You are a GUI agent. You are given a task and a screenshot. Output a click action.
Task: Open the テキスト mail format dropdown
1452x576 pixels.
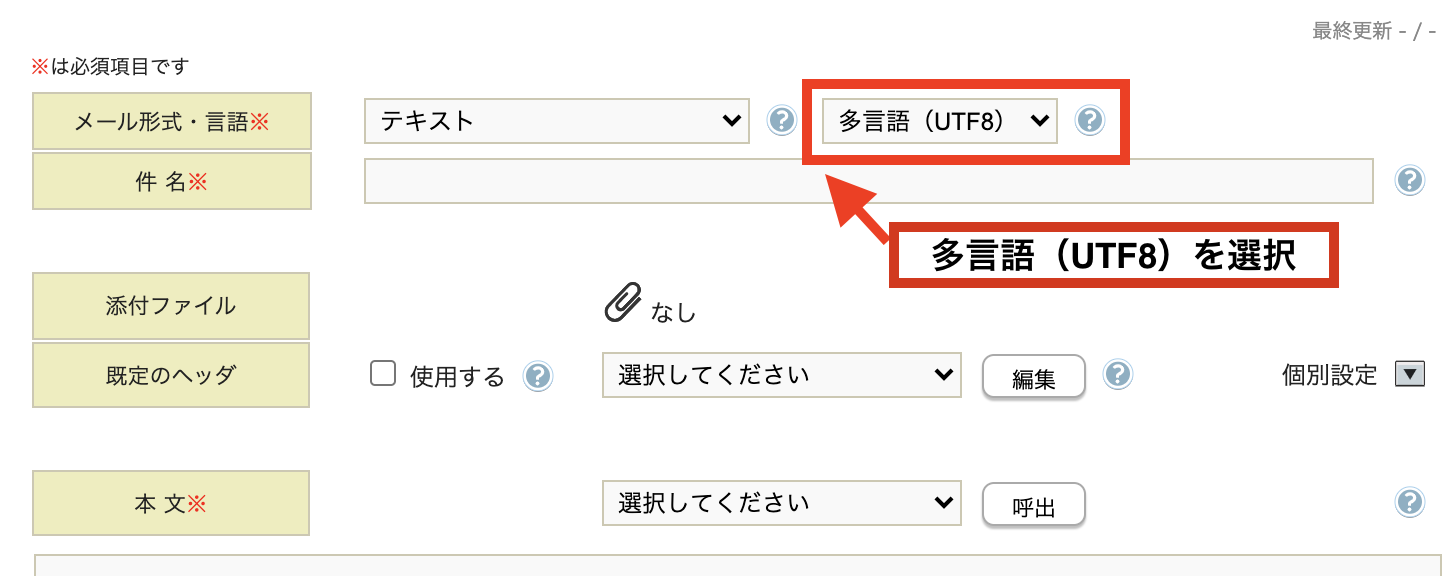click(x=556, y=121)
